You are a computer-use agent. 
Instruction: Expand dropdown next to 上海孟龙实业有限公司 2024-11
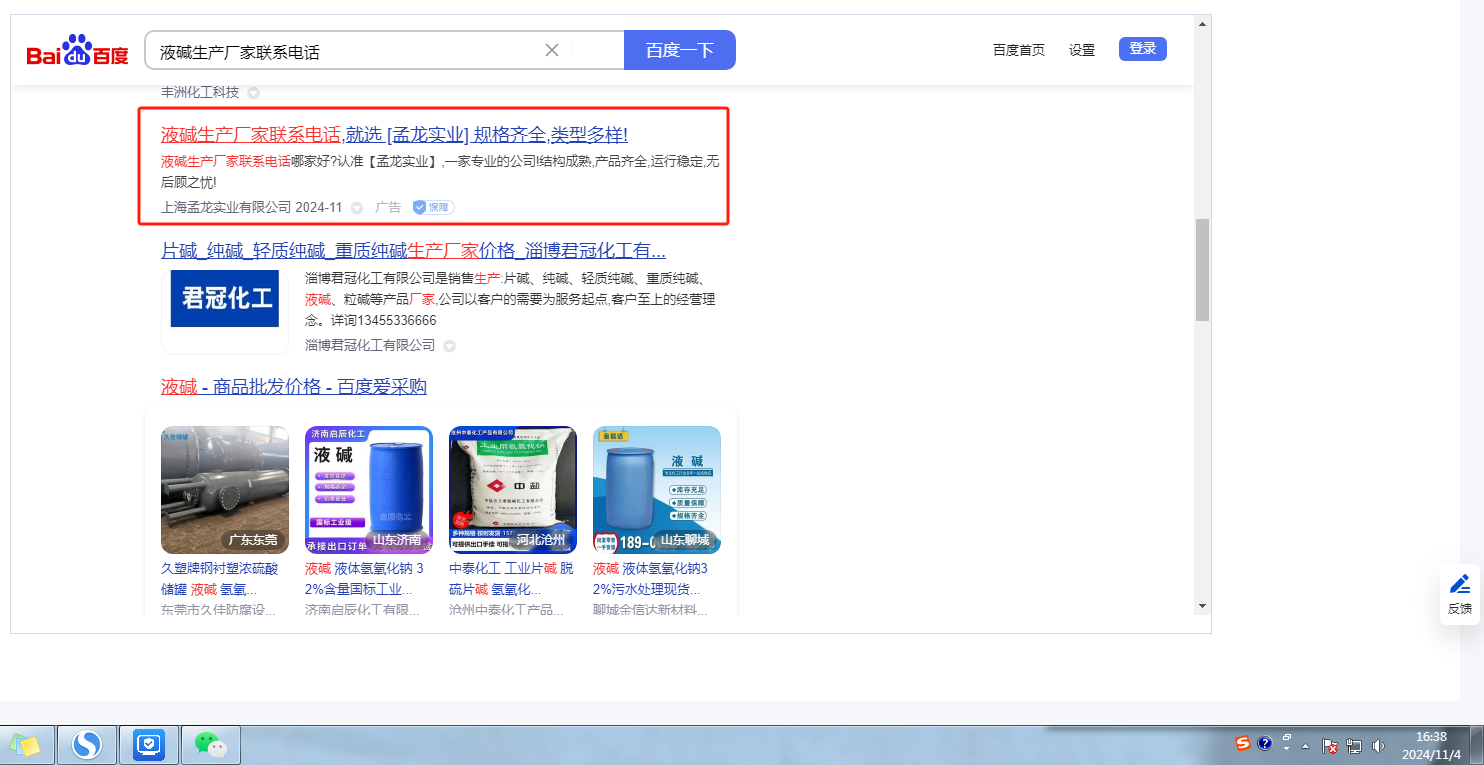pyautogui.click(x=356, y=208)
